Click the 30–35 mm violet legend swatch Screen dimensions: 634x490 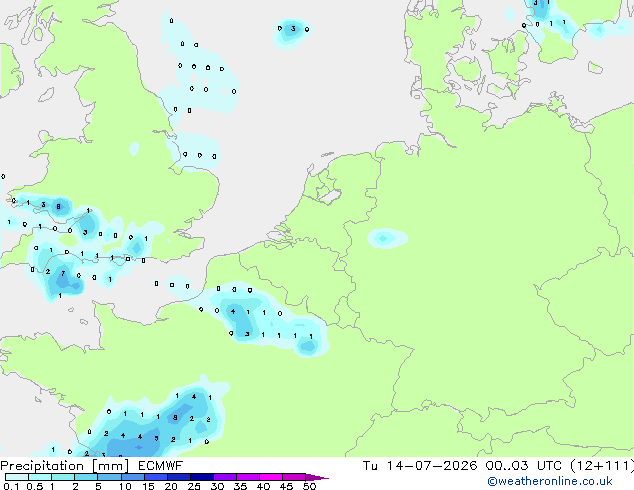click(x=225, y=477)
